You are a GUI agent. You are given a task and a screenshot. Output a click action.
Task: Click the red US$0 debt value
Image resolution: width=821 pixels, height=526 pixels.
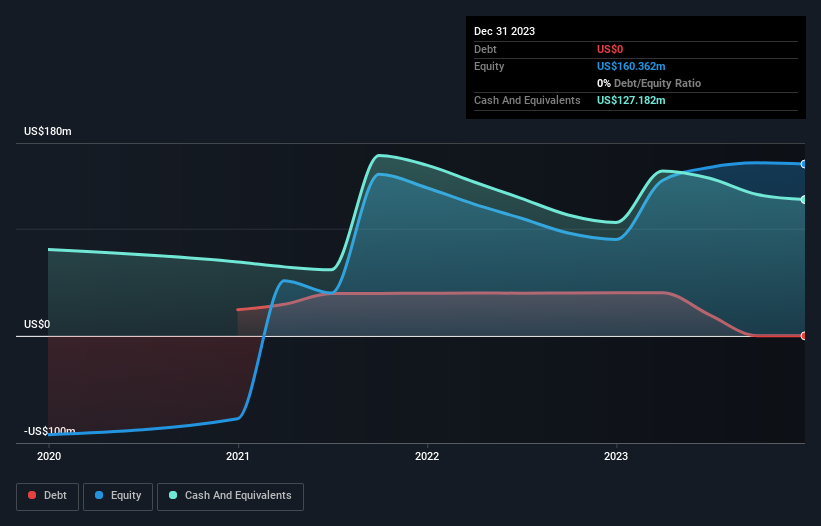coord(610,49)
